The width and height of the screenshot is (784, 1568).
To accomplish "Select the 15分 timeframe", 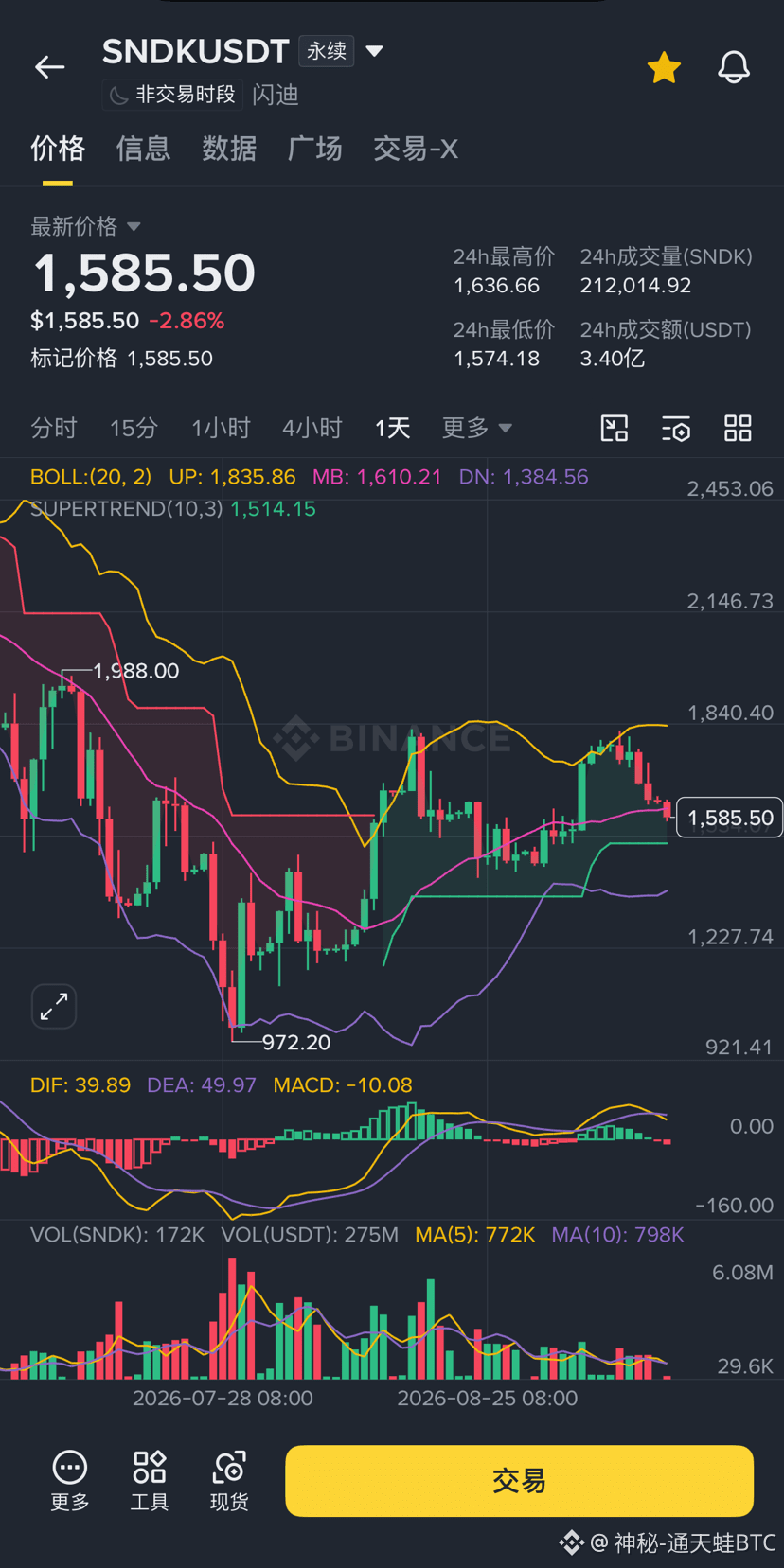I will pos(134,428).
